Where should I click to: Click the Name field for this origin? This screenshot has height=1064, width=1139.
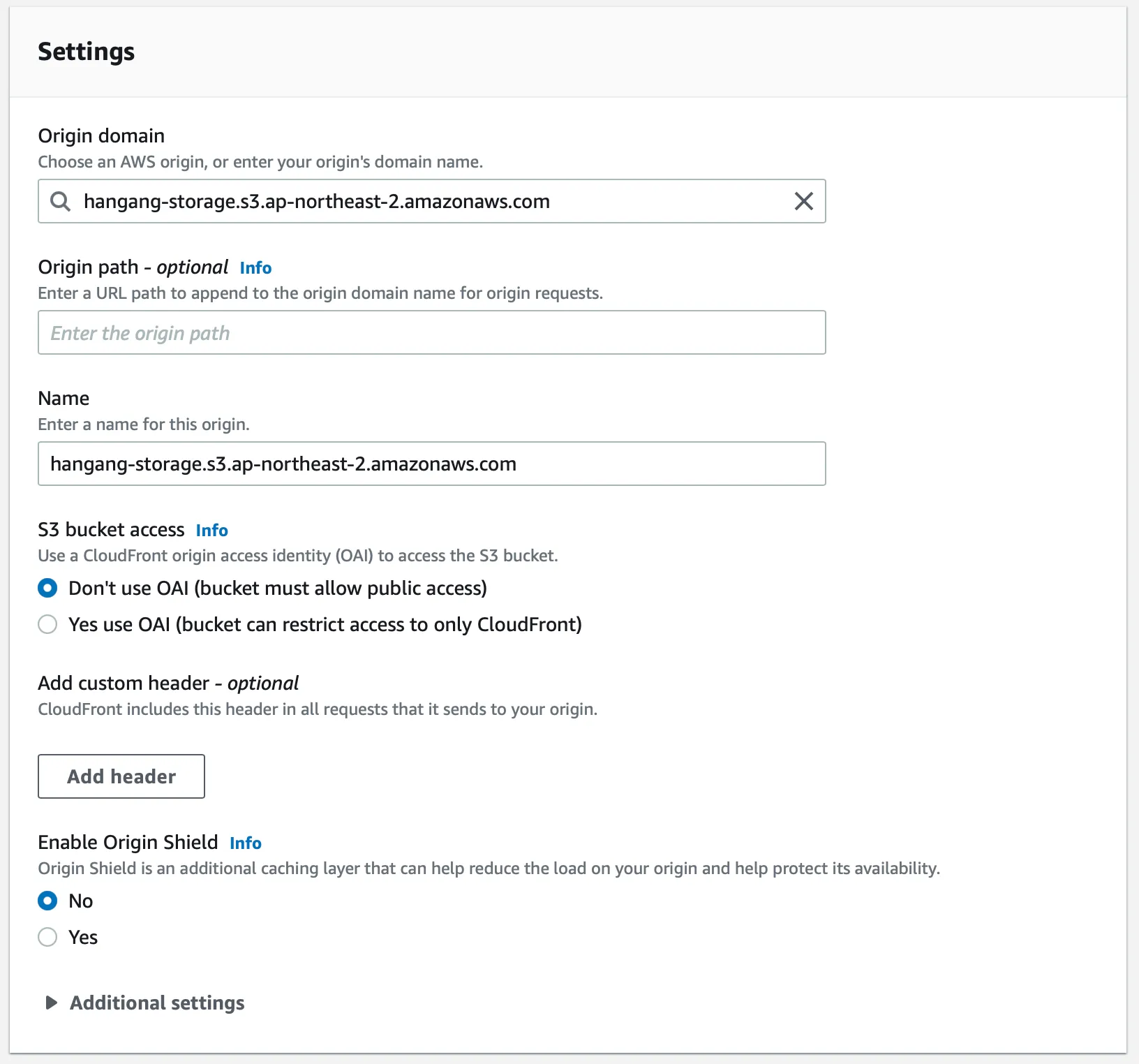(431, 464)
